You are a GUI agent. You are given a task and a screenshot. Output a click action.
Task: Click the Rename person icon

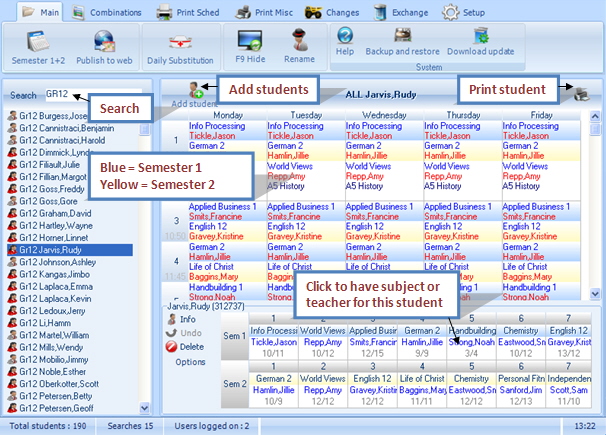[299, 40]
